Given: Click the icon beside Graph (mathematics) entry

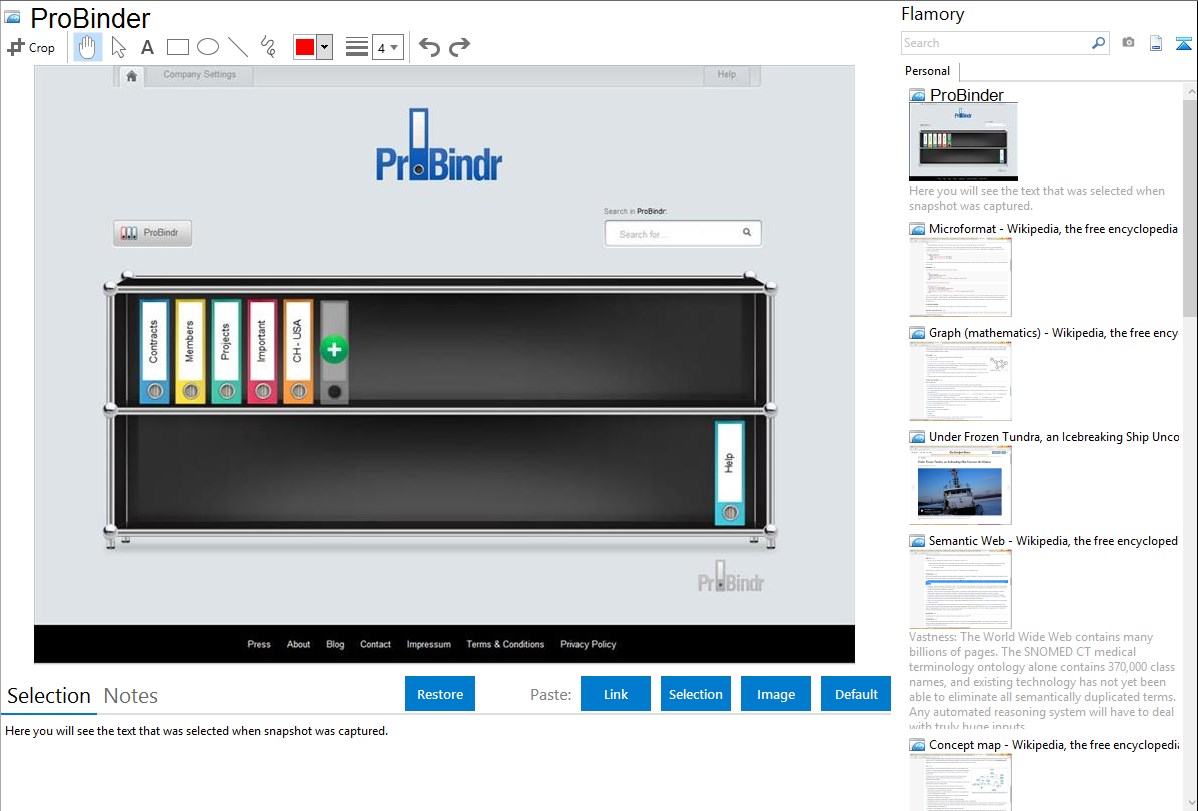Looking at the screenshot, I should (x=917, y=333).
